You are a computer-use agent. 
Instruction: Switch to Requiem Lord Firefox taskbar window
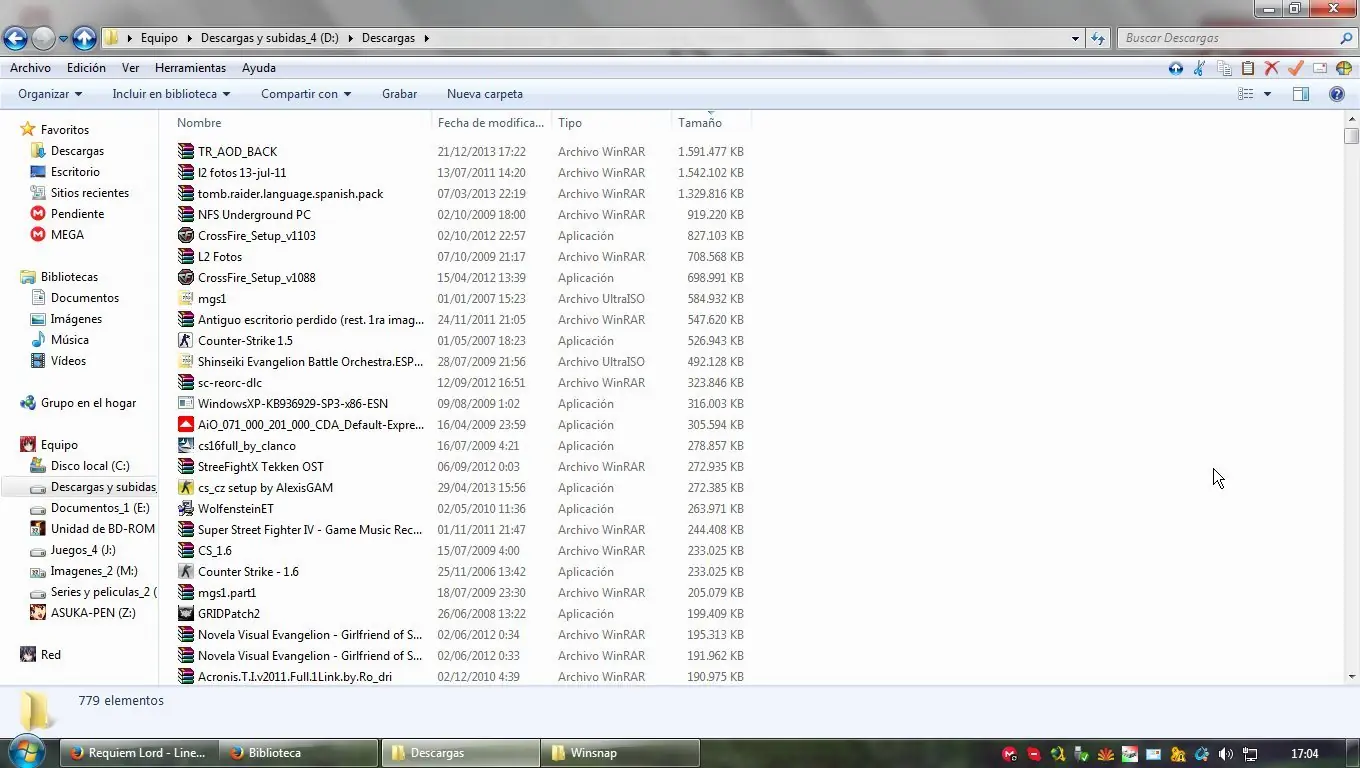point(139,753)
